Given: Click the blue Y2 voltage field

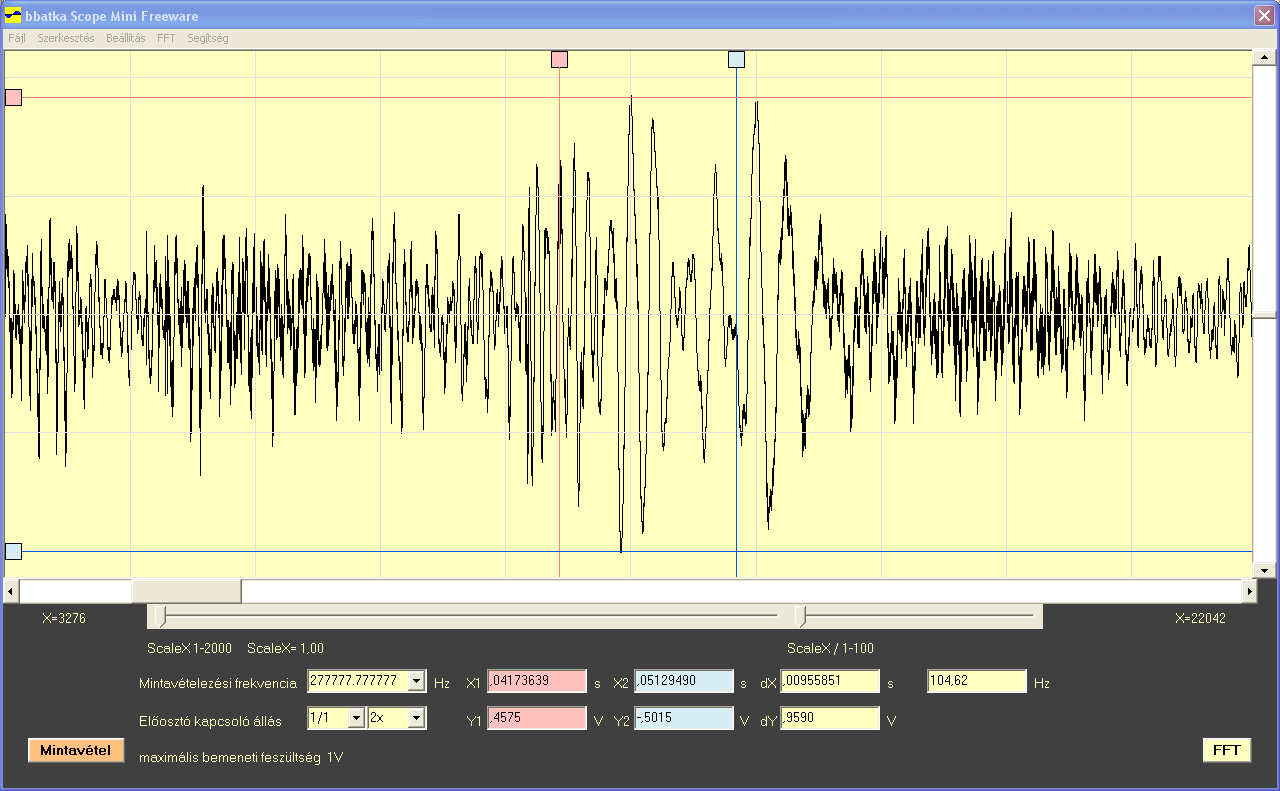Looking at the screenshot, I should [684, 718].
